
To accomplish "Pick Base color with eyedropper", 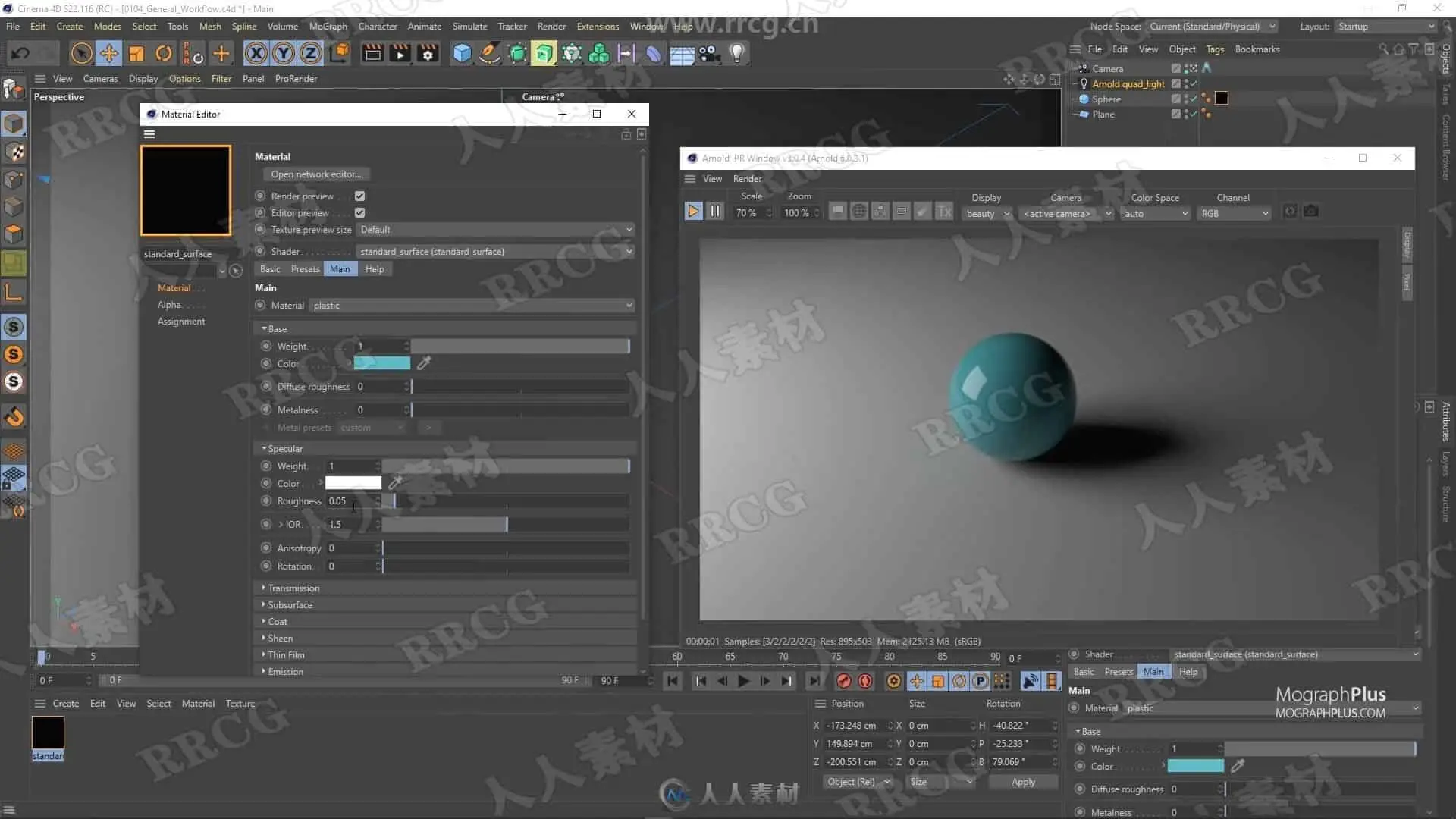I will [x=424, y=363].
